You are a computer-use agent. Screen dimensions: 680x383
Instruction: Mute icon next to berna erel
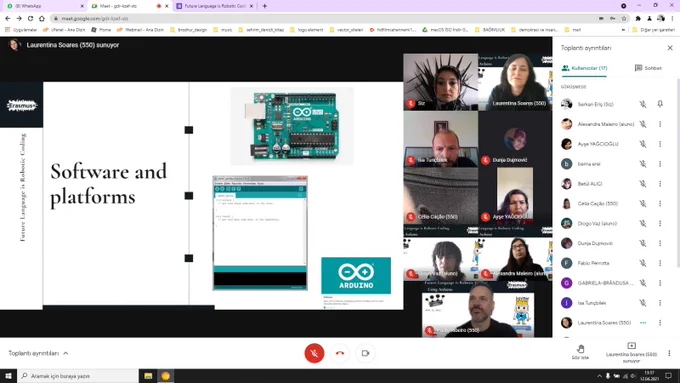coord(643,164)
